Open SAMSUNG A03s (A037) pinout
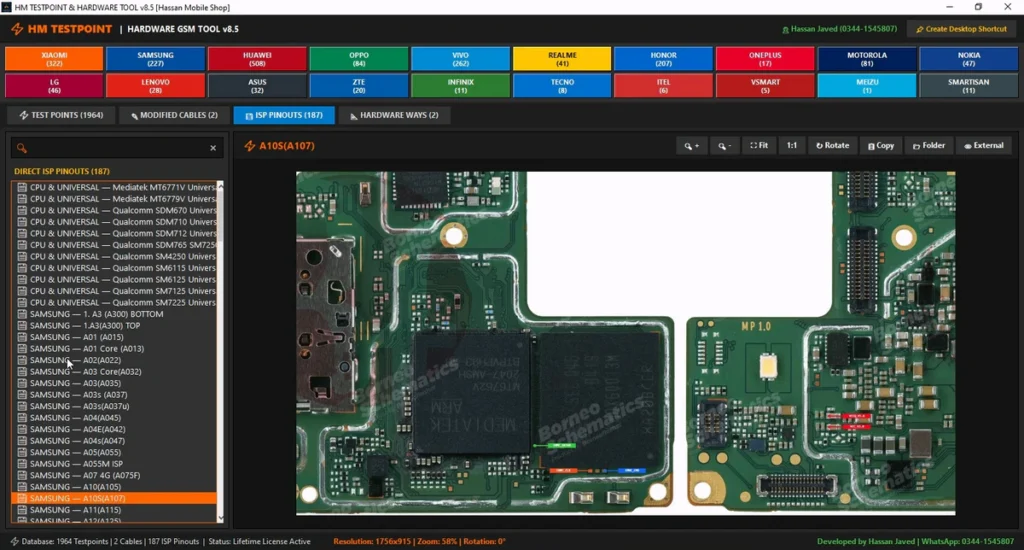Image resolution: width=1024 pixels, height=550 pixels. coord(115,395)
